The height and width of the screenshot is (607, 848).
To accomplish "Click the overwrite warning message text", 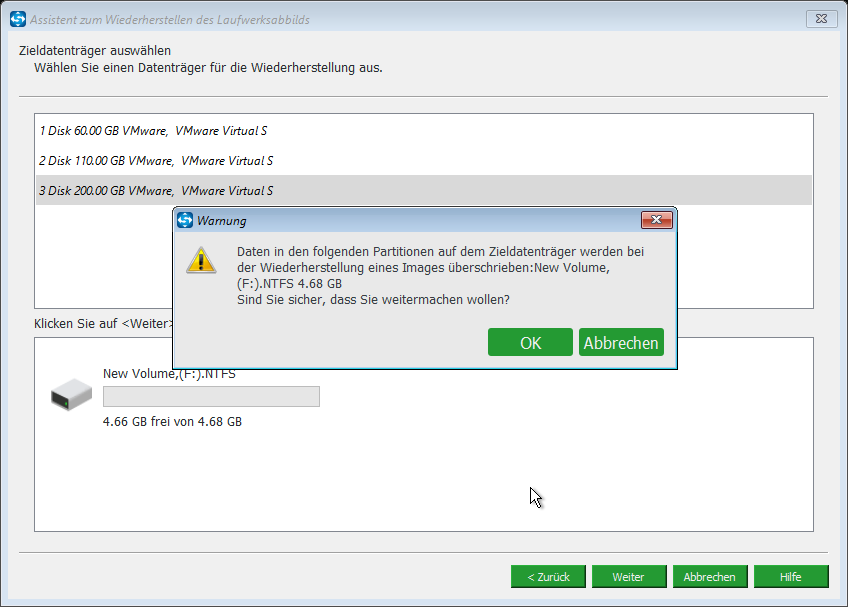I will 440,275.
